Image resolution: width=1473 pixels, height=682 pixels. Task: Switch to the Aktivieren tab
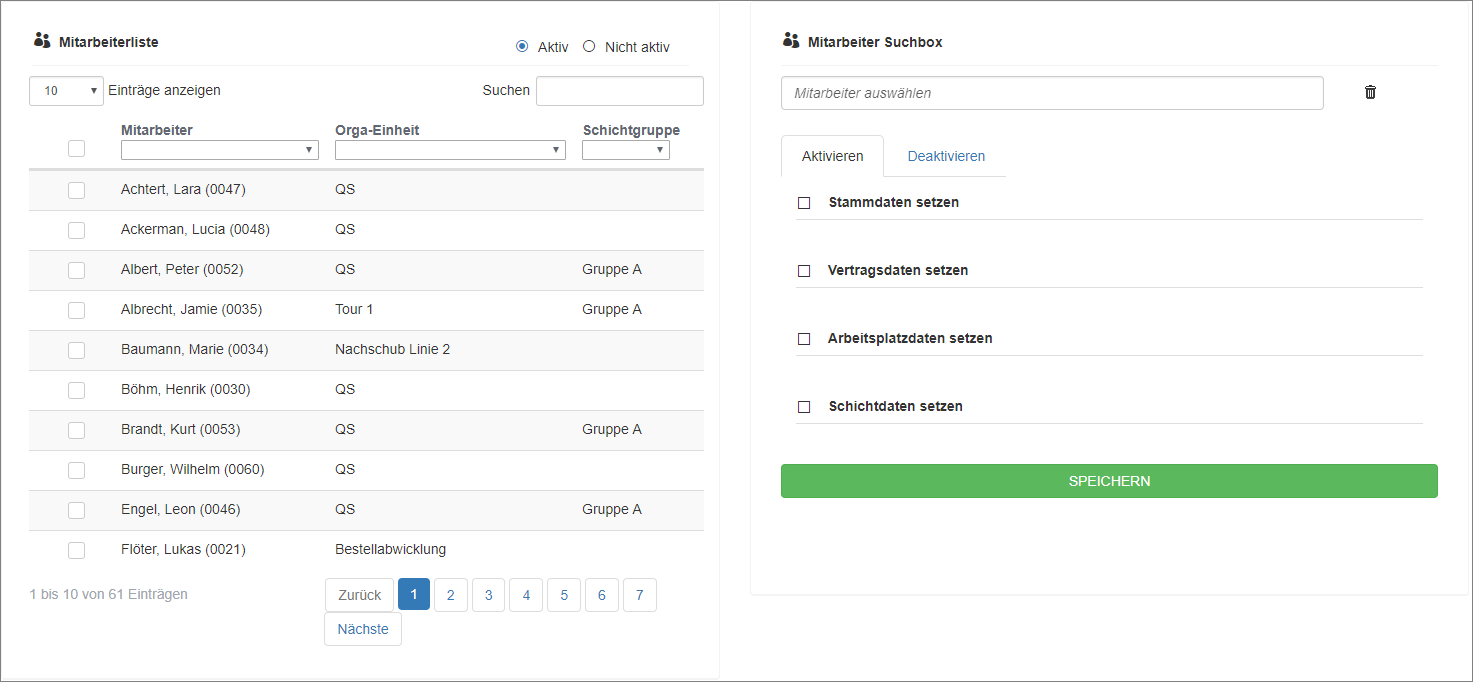(x=833, y=156)
